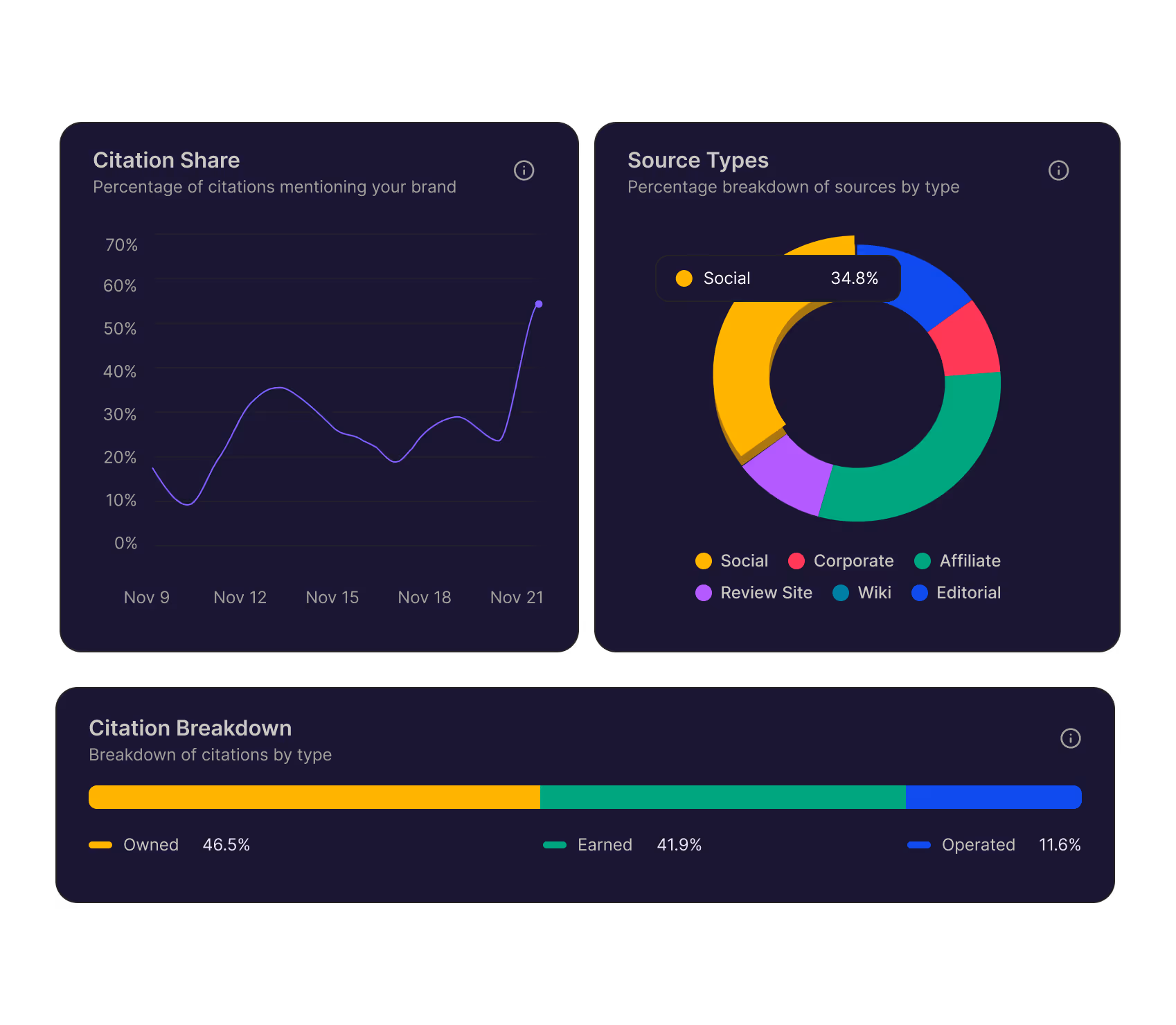Click the green Affiliate legend dot
Viewport: 1176px width, 1025px height.
(x=921, y=561)
